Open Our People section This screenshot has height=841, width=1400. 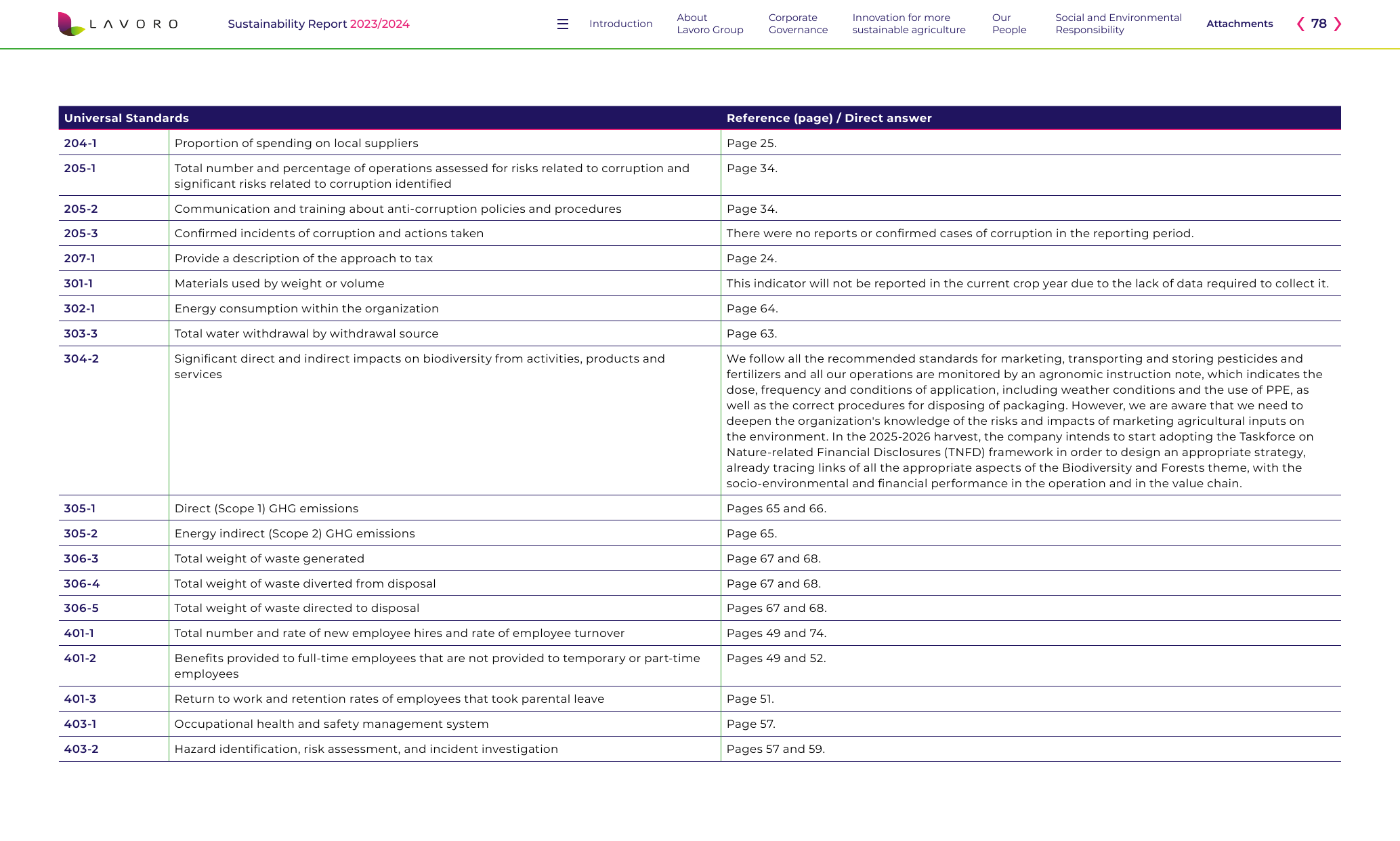[1009, 24]
